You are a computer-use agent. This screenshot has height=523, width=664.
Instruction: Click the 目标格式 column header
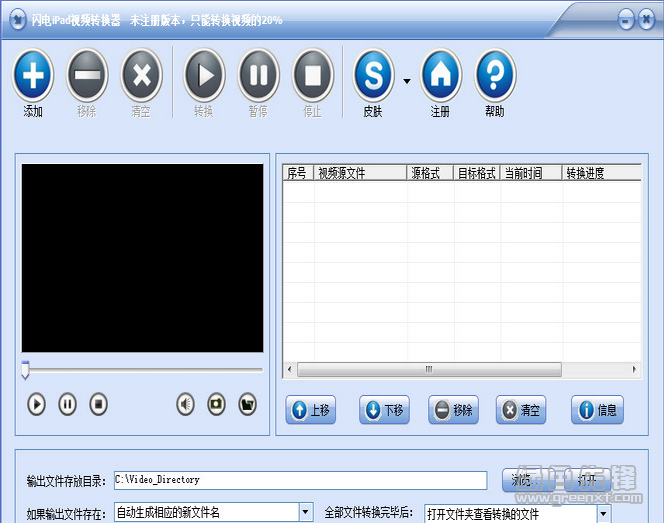[x=477, y=173]
